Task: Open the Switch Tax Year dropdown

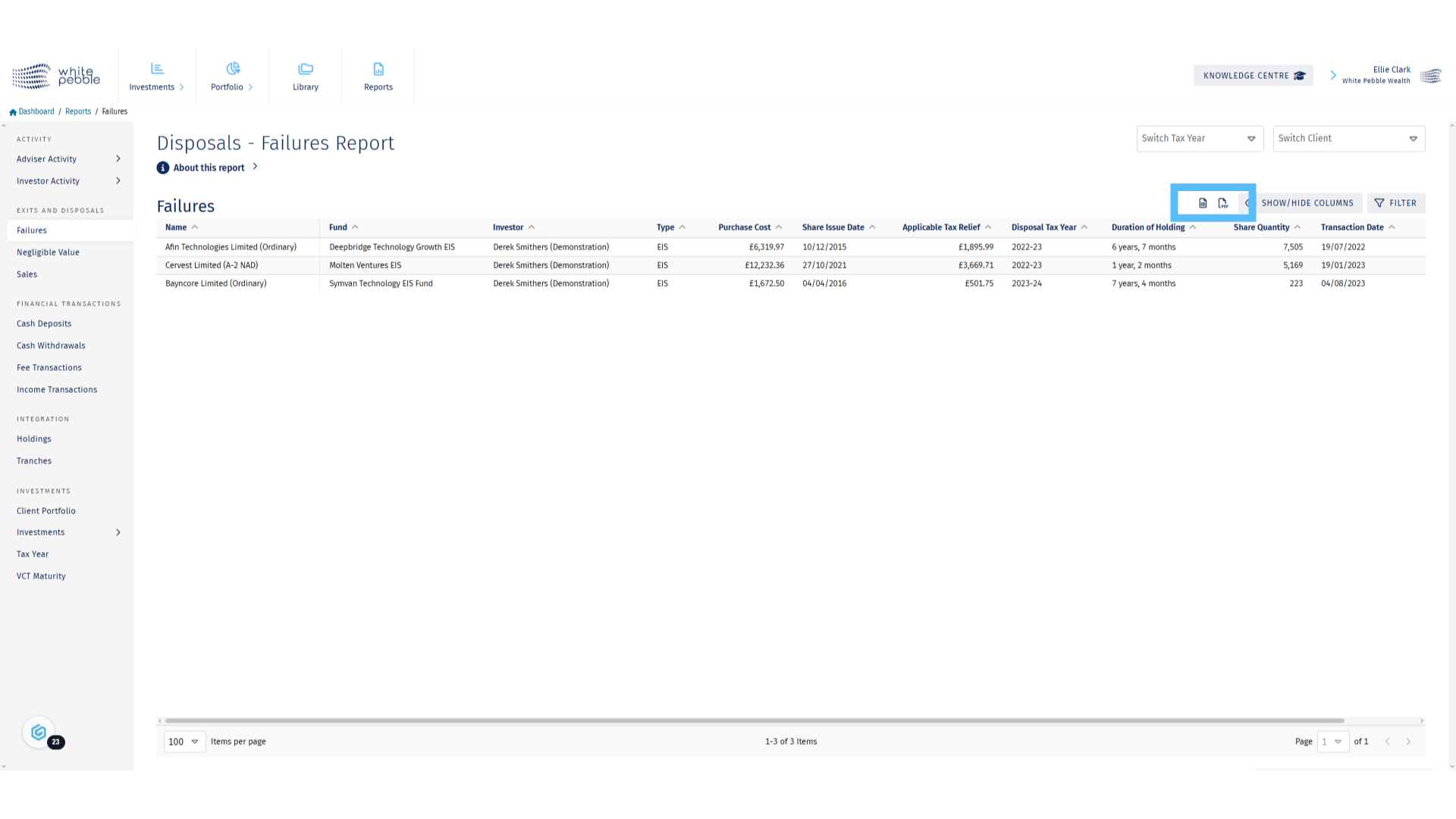Action: click(1199, 139)
